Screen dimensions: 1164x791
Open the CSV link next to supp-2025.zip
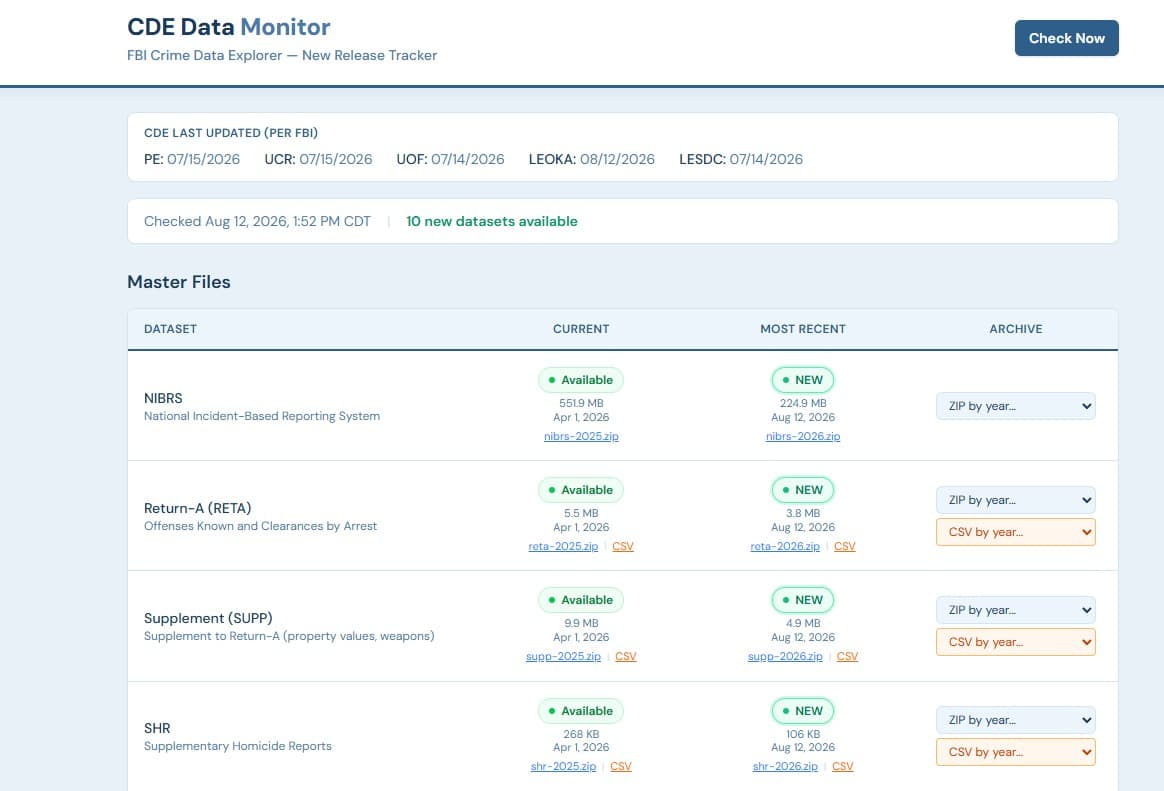[626, 656]
